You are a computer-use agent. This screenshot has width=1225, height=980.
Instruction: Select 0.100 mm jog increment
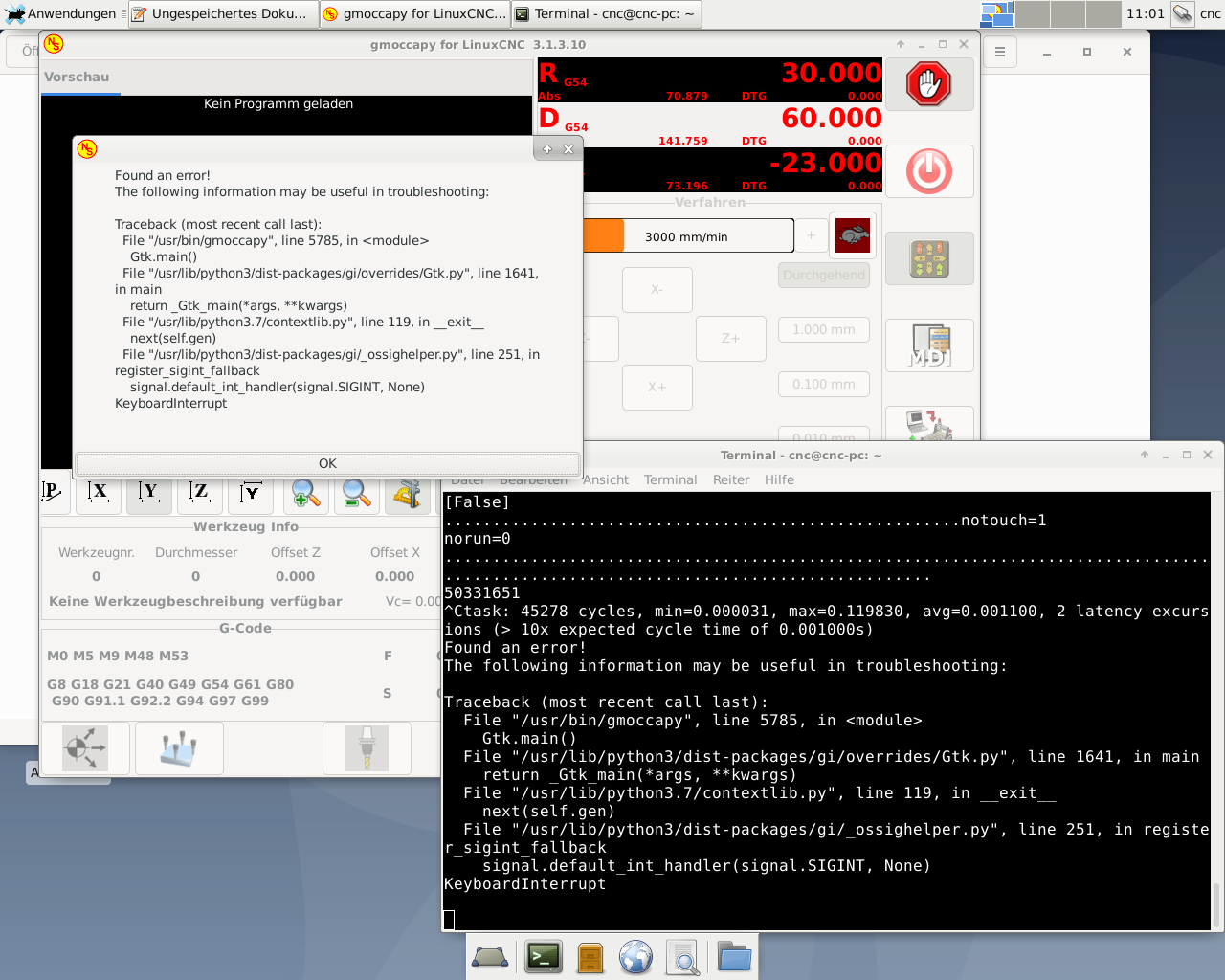824,384
